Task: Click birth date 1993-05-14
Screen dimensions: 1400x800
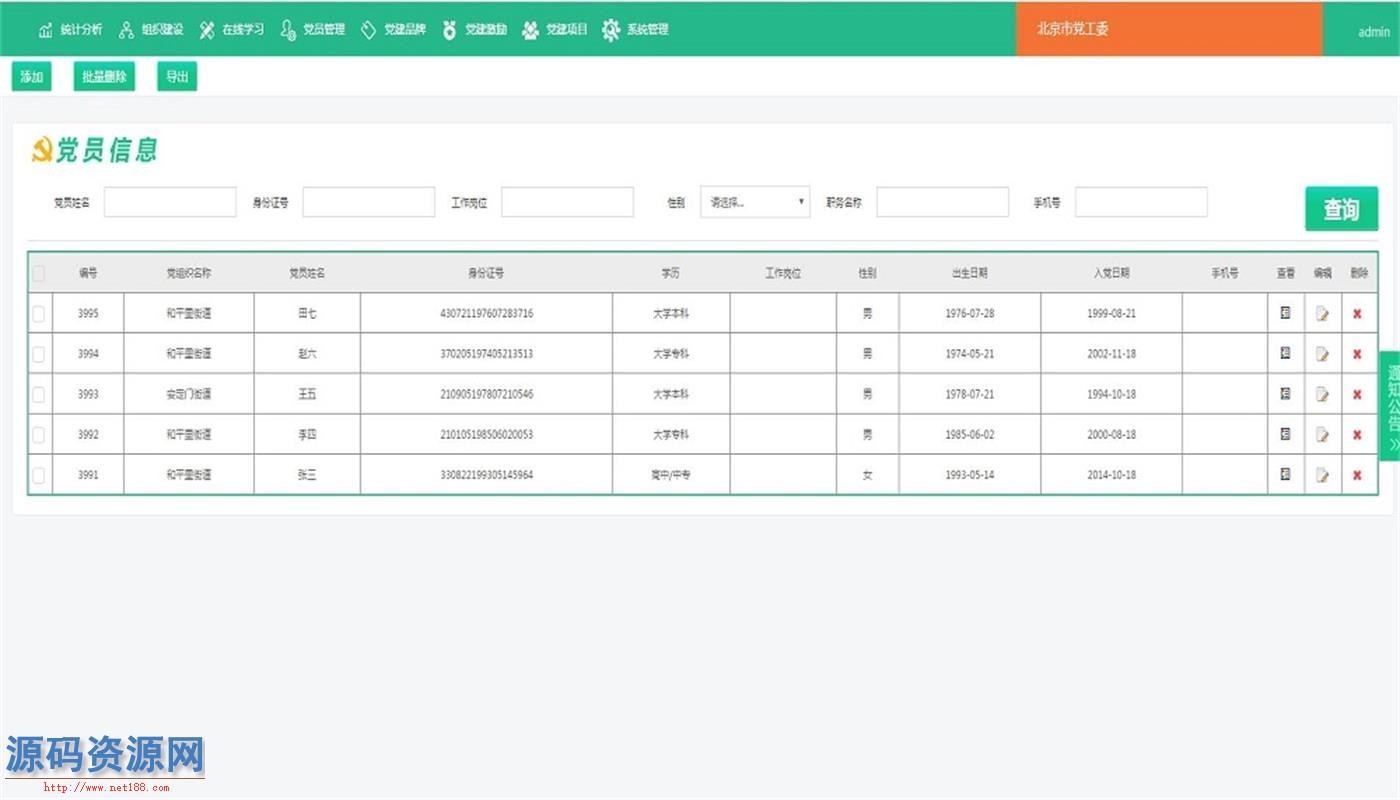Action: [970, 475]
